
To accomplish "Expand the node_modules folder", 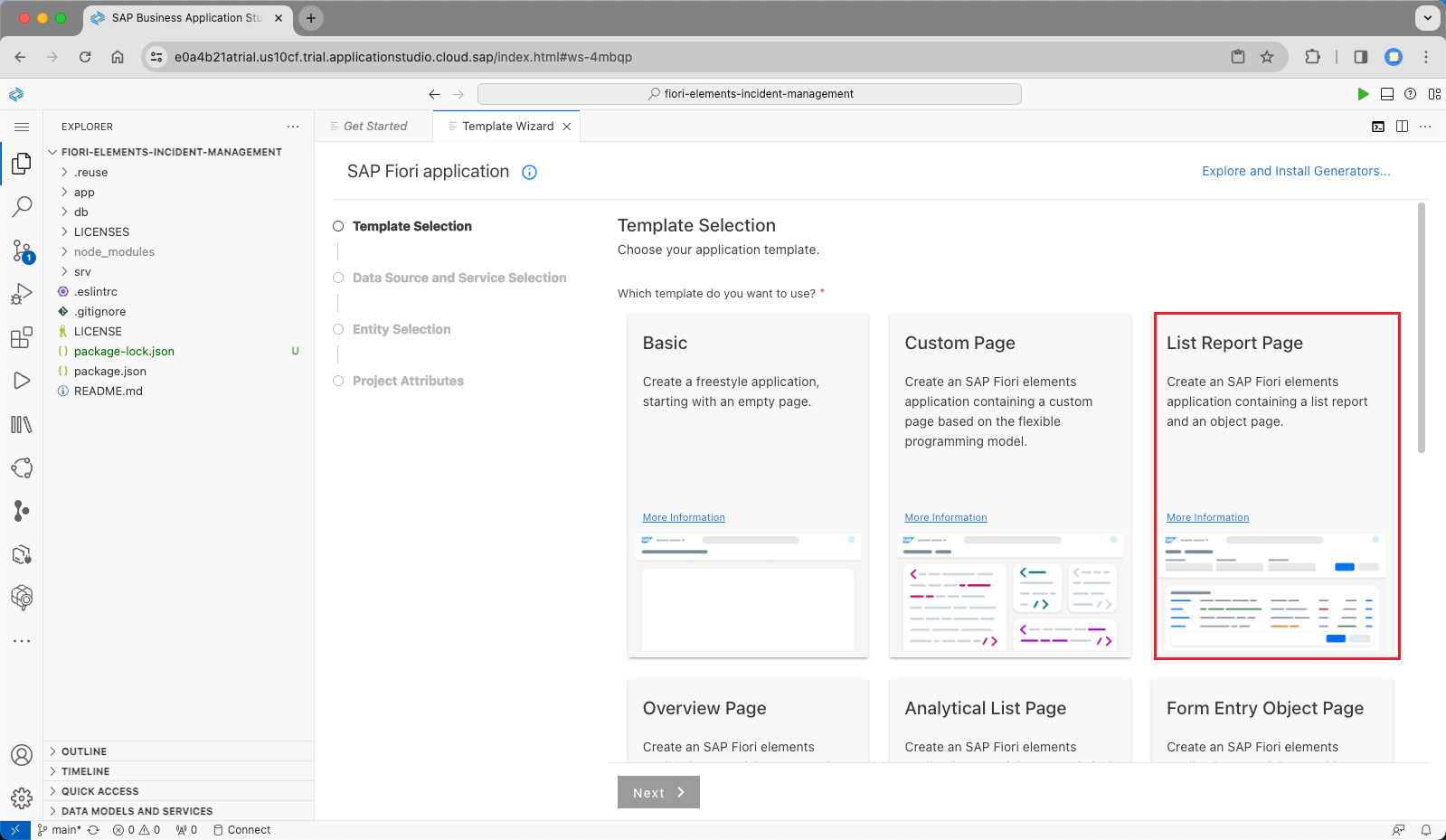I will coord(114,252).
